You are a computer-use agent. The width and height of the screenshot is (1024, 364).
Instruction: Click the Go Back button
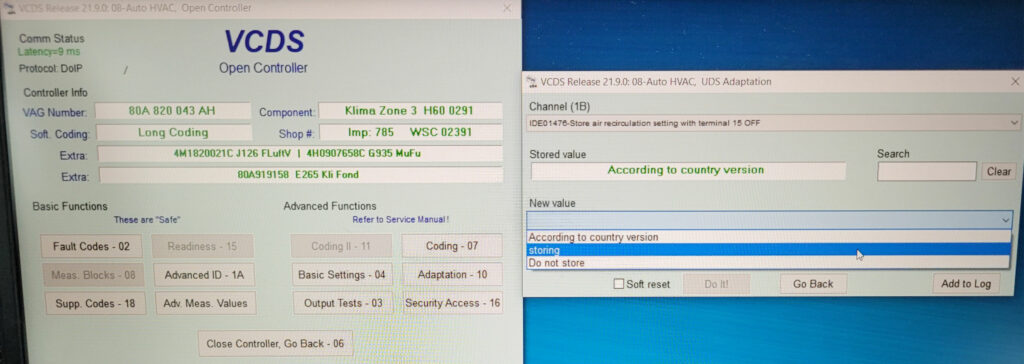813,284
